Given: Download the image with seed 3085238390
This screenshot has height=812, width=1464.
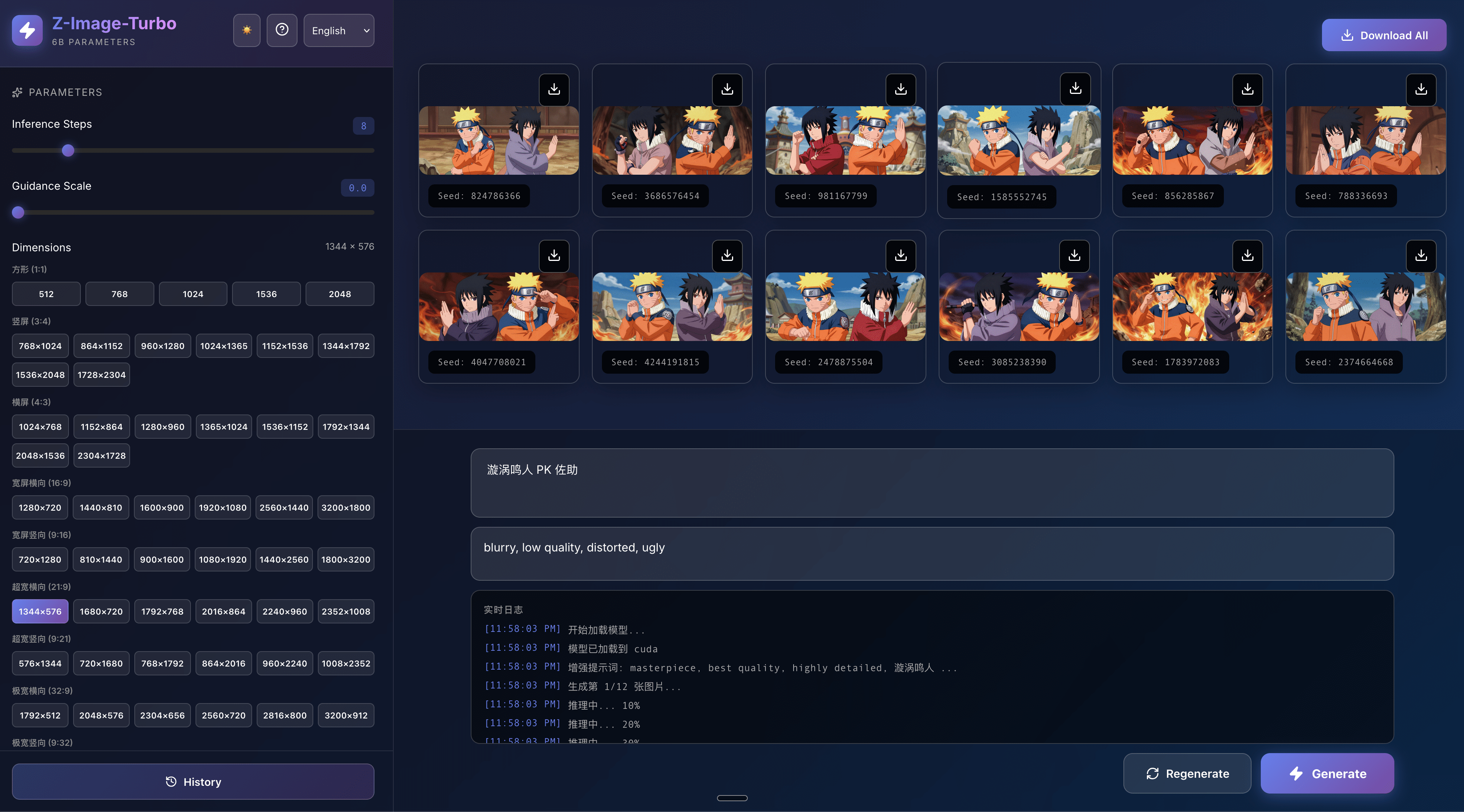Looking at the screenshot, I should click(x=1074, y=256).
